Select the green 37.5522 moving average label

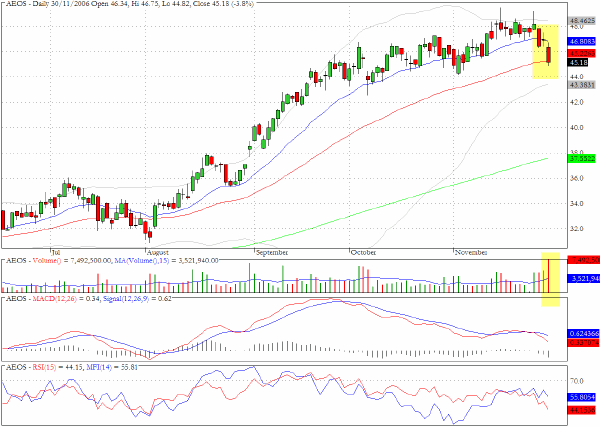point(582,158)
